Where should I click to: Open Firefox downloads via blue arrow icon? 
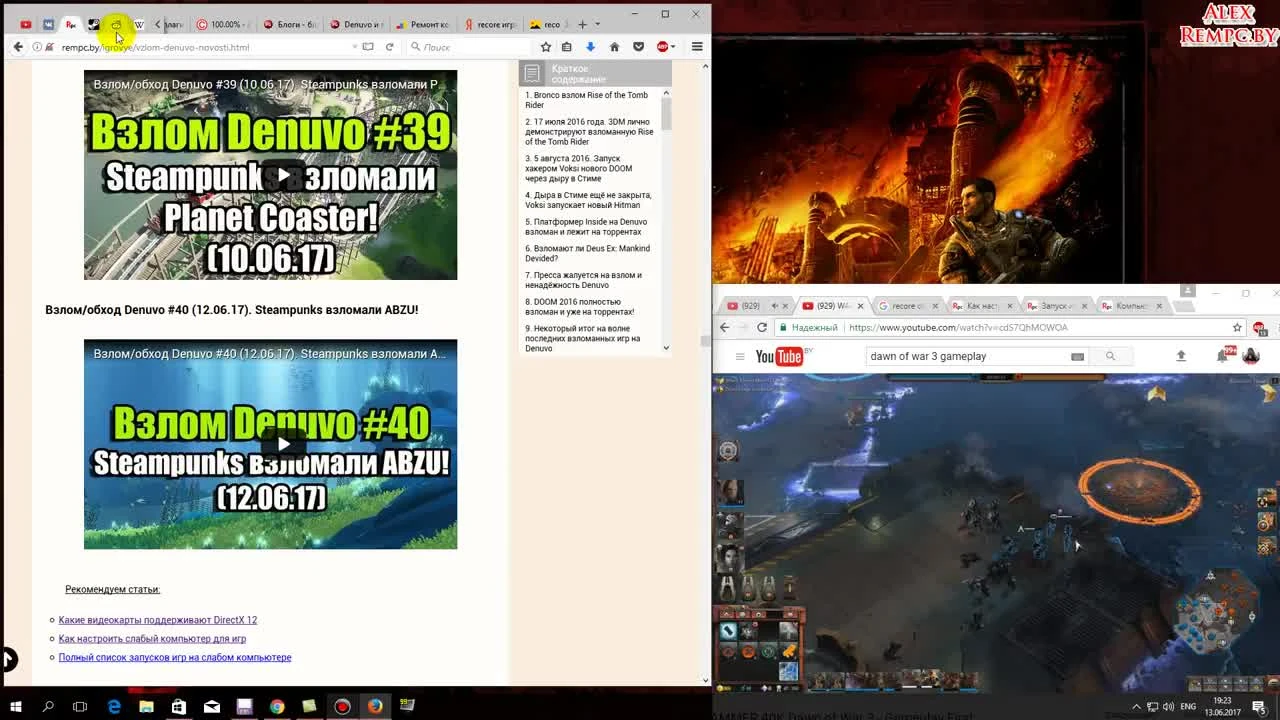tap(591, 46)
